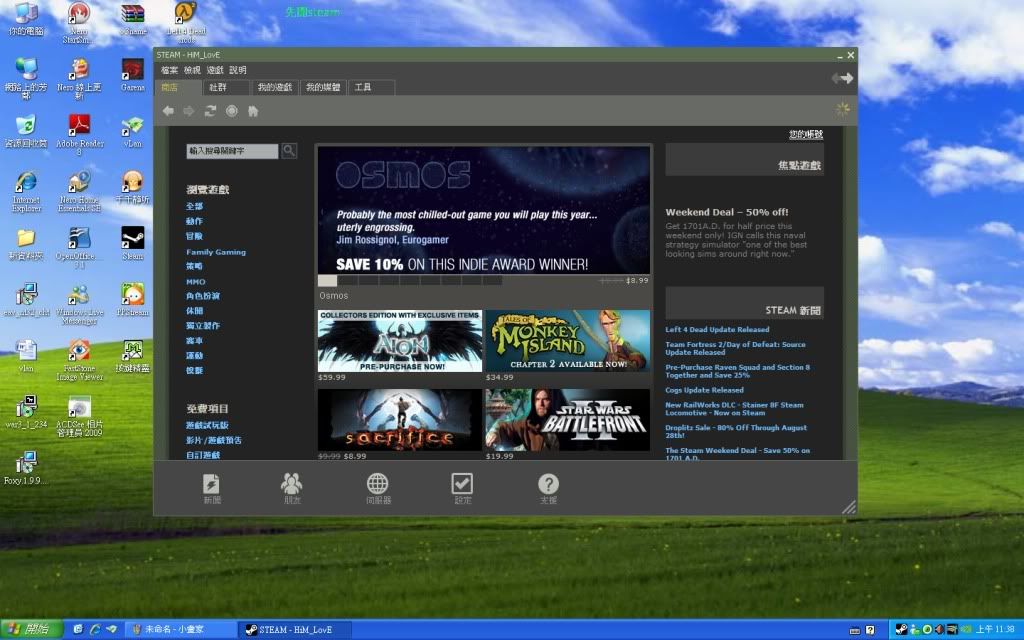
Task: Open the Garena desktop icon
Action: click(x=133, y=74)
